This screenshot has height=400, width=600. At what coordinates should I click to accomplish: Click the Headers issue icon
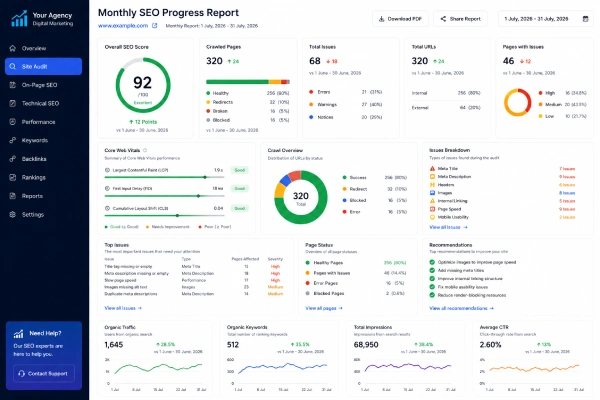point(432,184)
